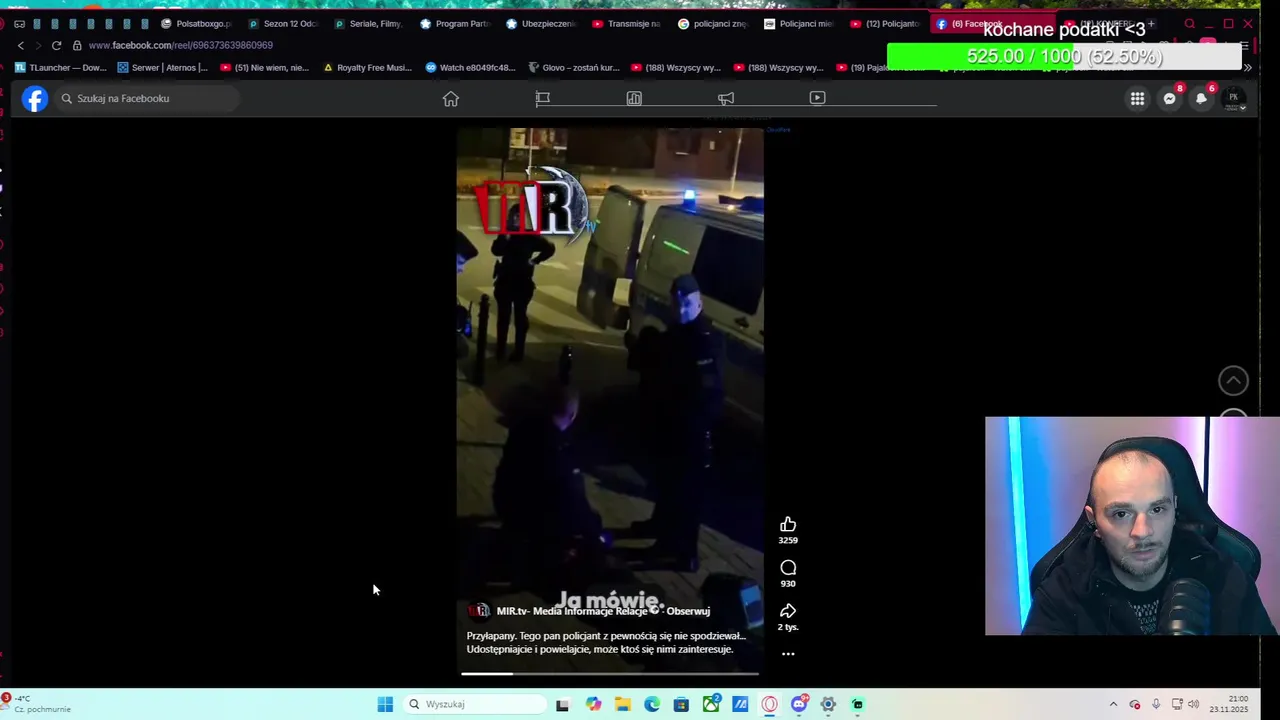This screenshot has height=720, width=1280.
Task: Click the MIR.tv page avatar
Action: 479,611
